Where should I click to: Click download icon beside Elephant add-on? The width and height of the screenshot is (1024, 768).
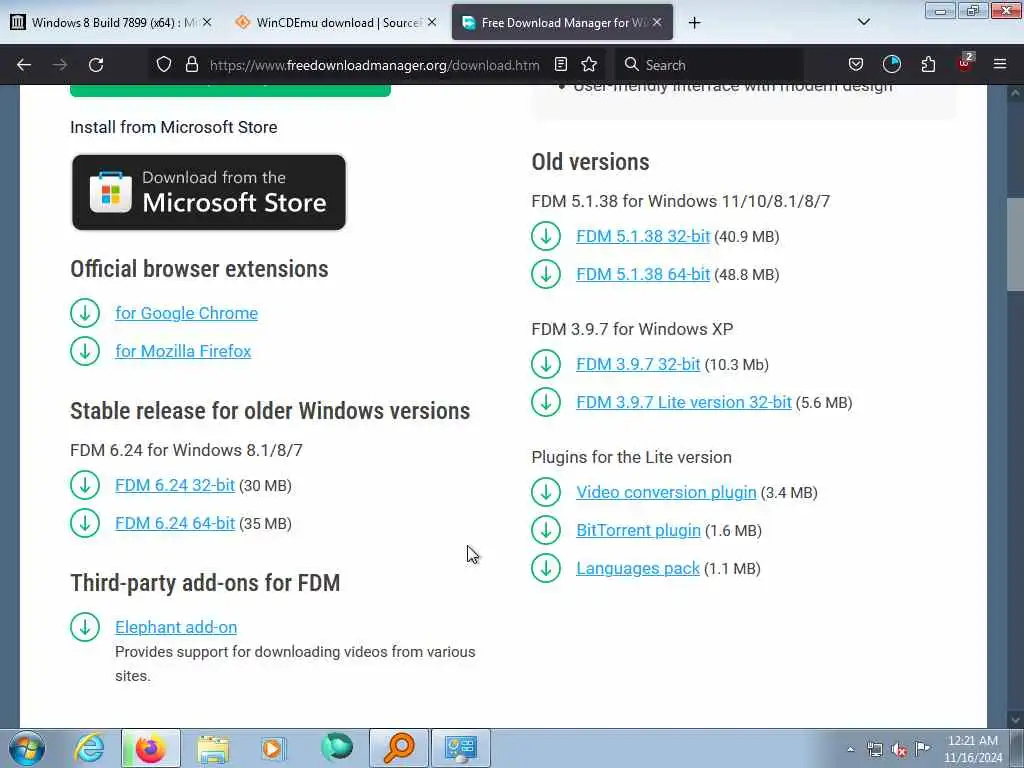point(85,627)
